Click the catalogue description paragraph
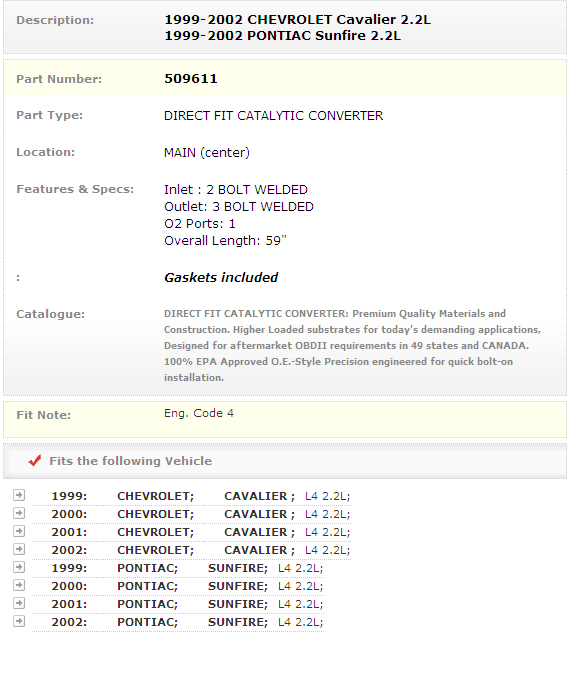The width and height of the screenshot is (570, 676). pyautogui.click(x=352, y=345)
